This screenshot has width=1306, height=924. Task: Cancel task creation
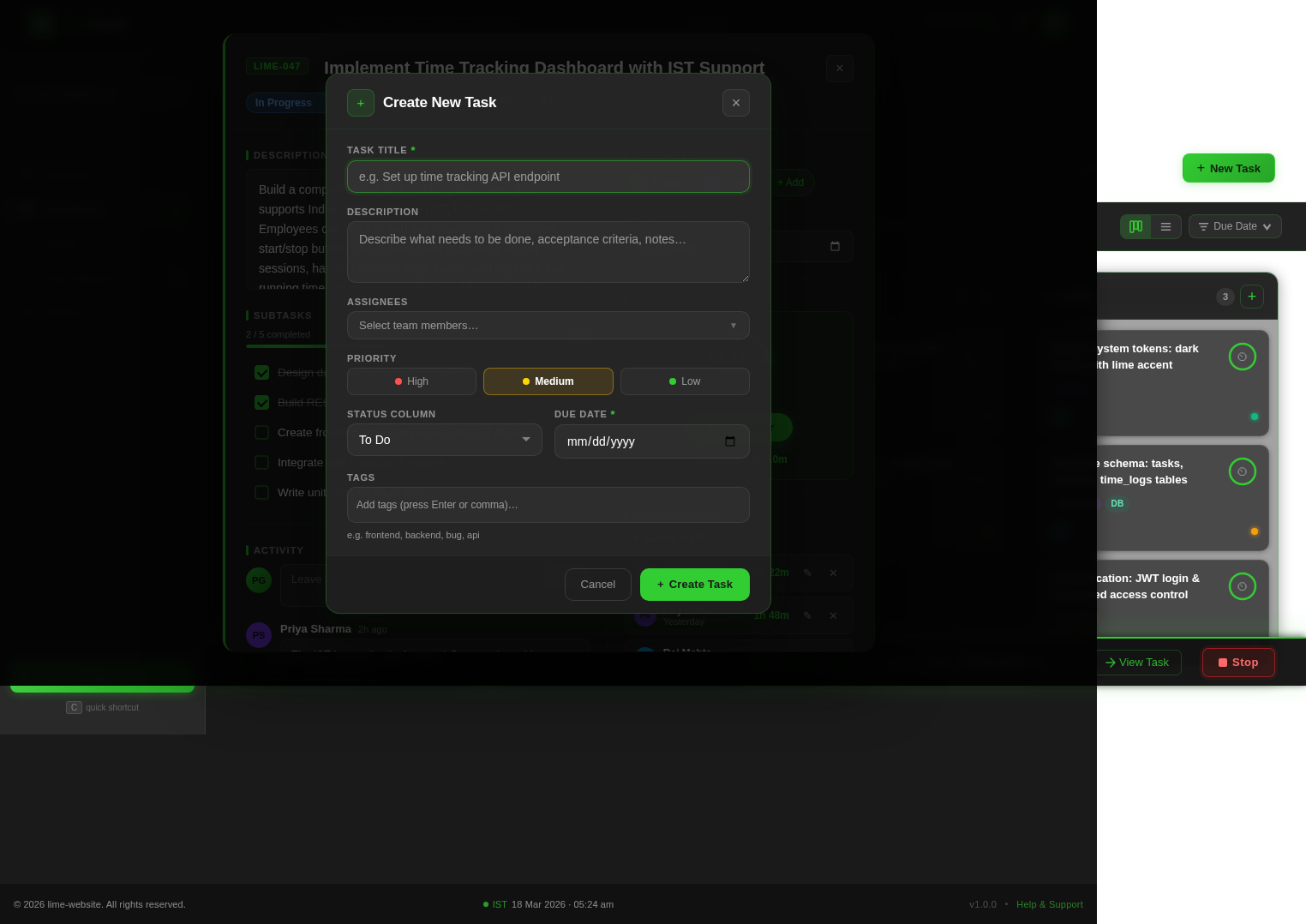click(597, 585)
